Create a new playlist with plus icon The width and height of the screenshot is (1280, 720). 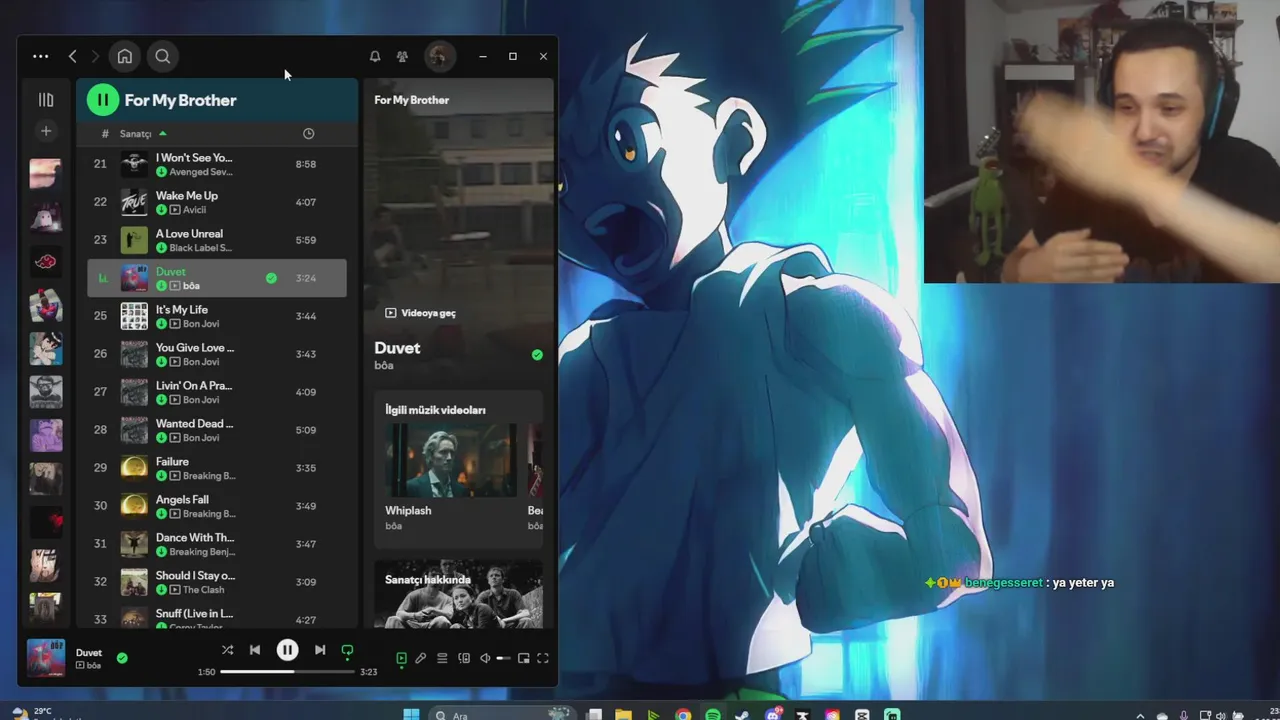pyautogui.click(x=46, y=131)
